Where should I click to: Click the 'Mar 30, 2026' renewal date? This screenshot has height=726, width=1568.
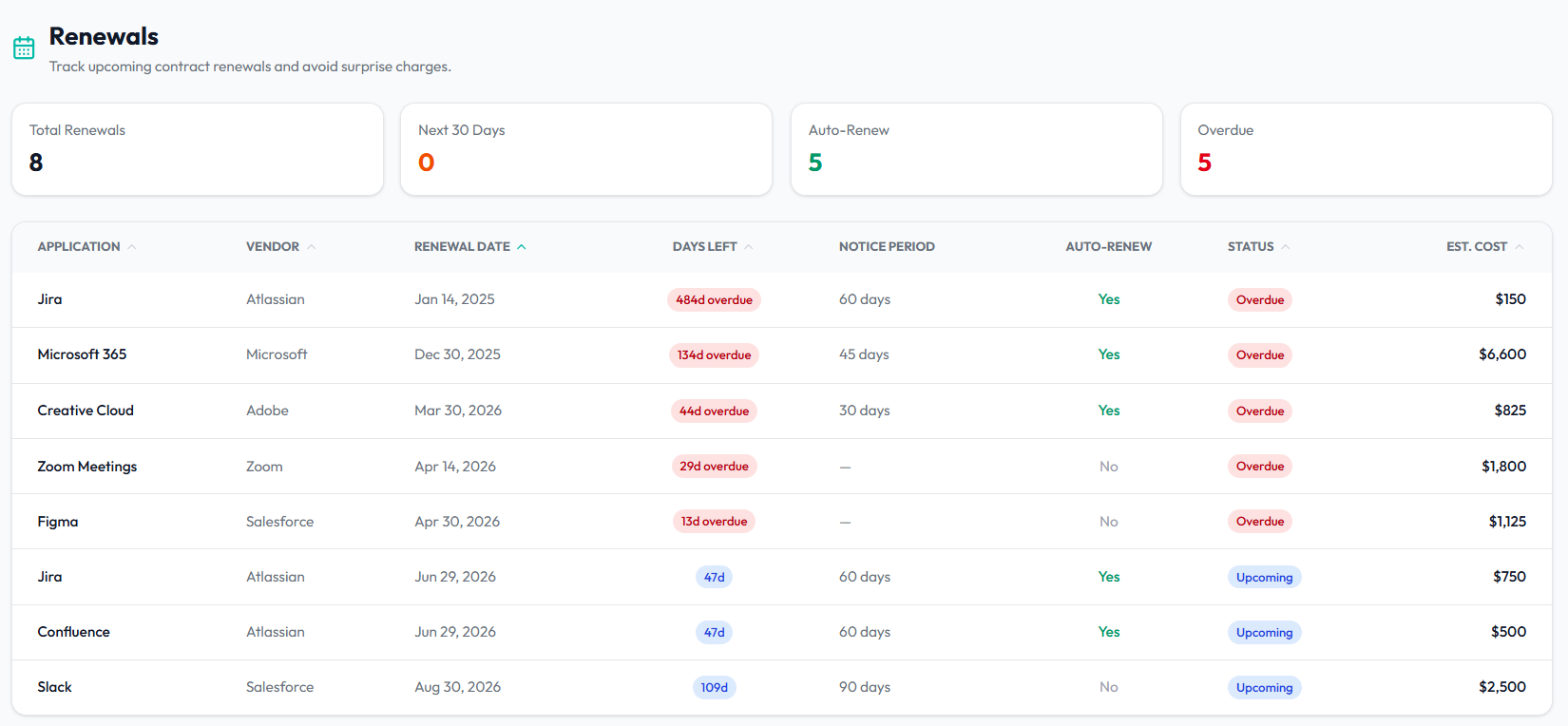point(458,411)
